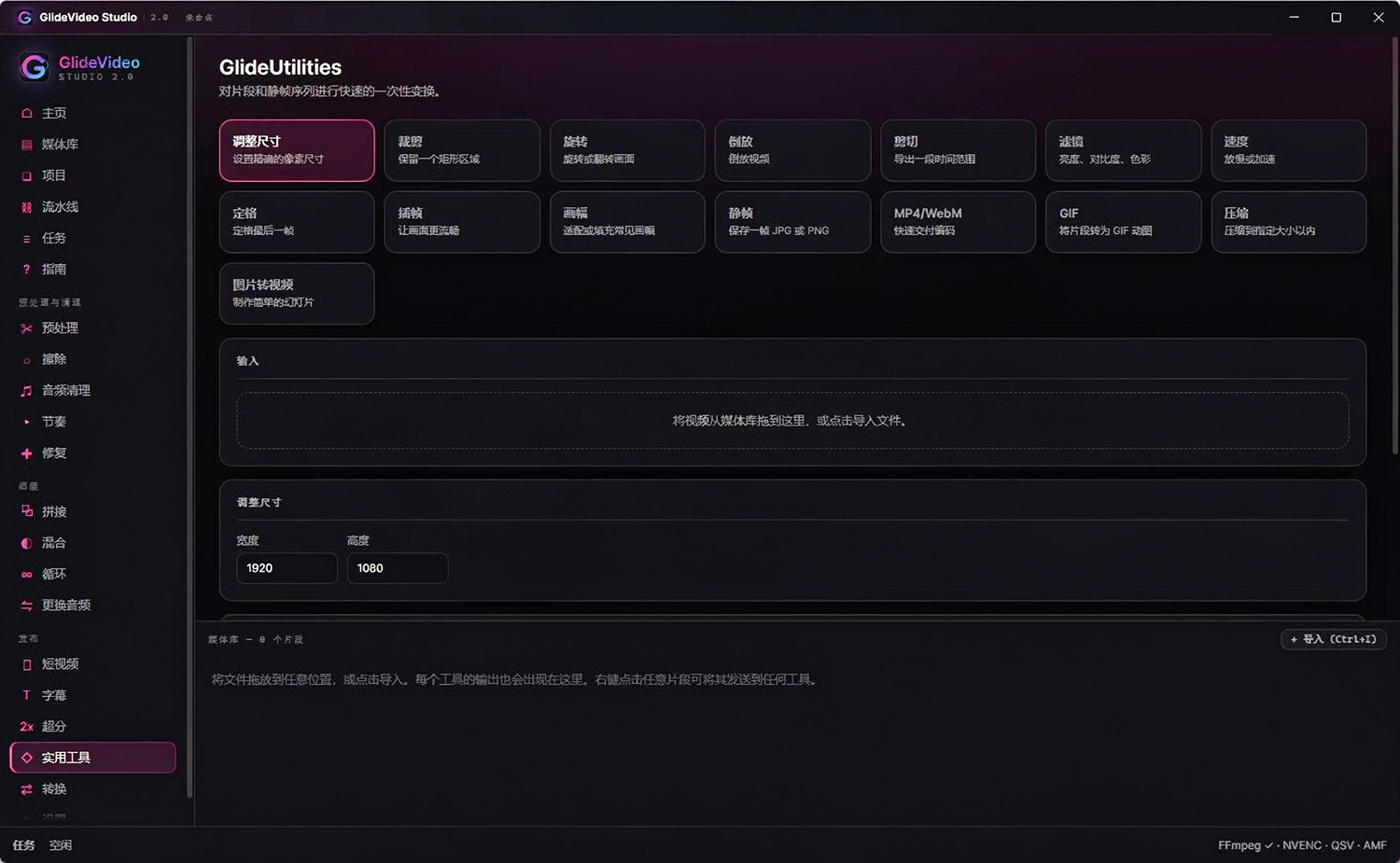This screenshot has width=1400, height=863.
Task: Open the 更换音频 swap icon
Action: 26,605
